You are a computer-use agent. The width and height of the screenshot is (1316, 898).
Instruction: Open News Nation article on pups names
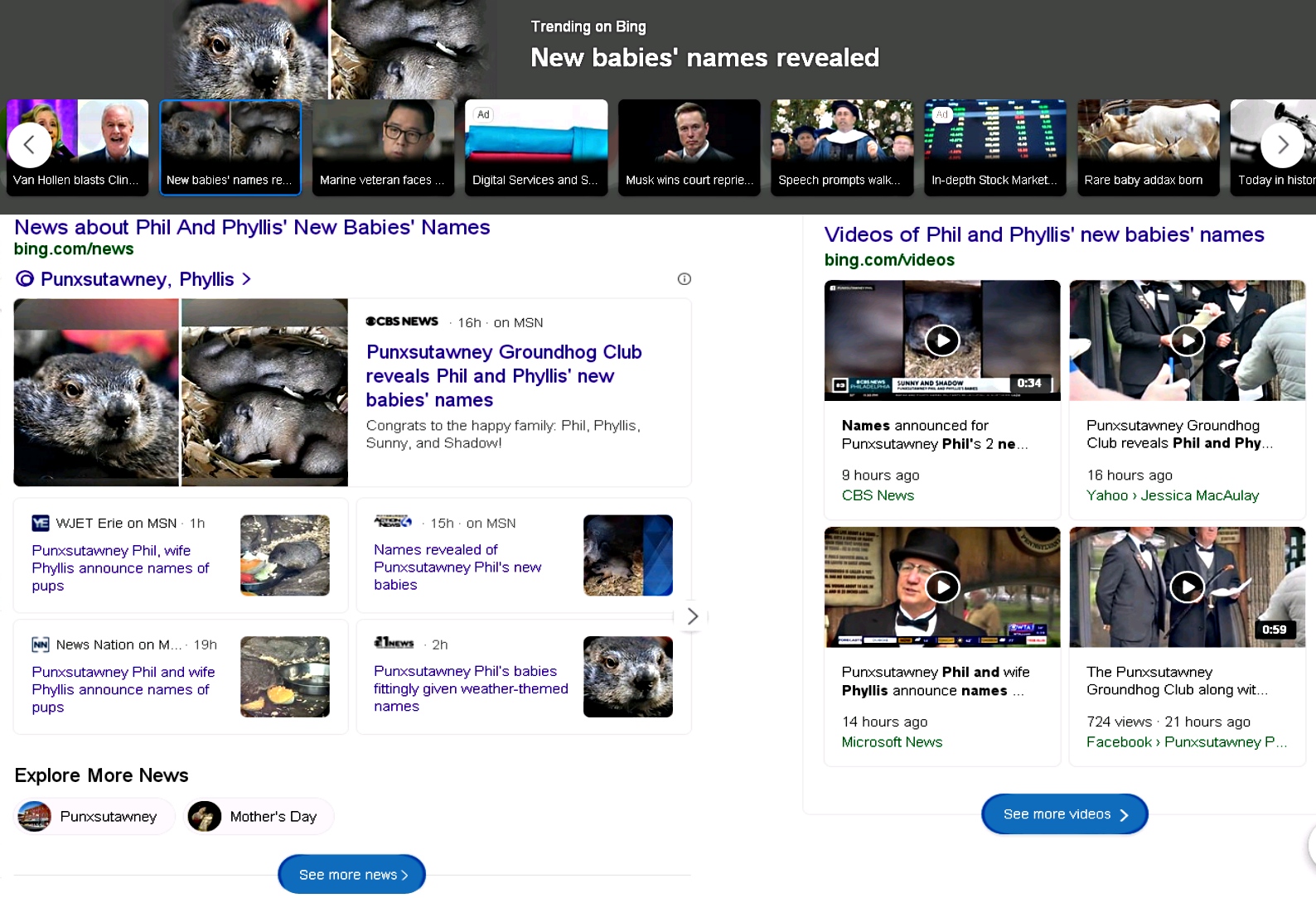pos(123,689)
